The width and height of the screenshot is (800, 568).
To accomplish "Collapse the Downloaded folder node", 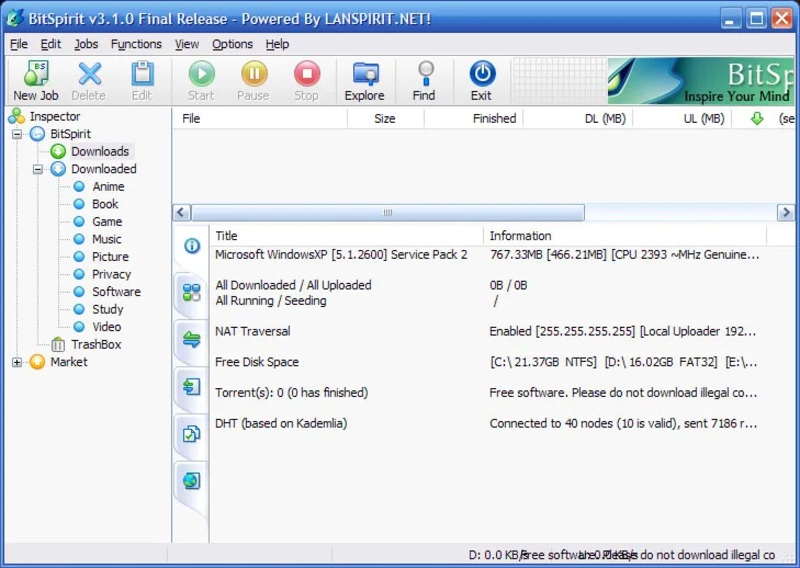I will [x=38, y=169].
